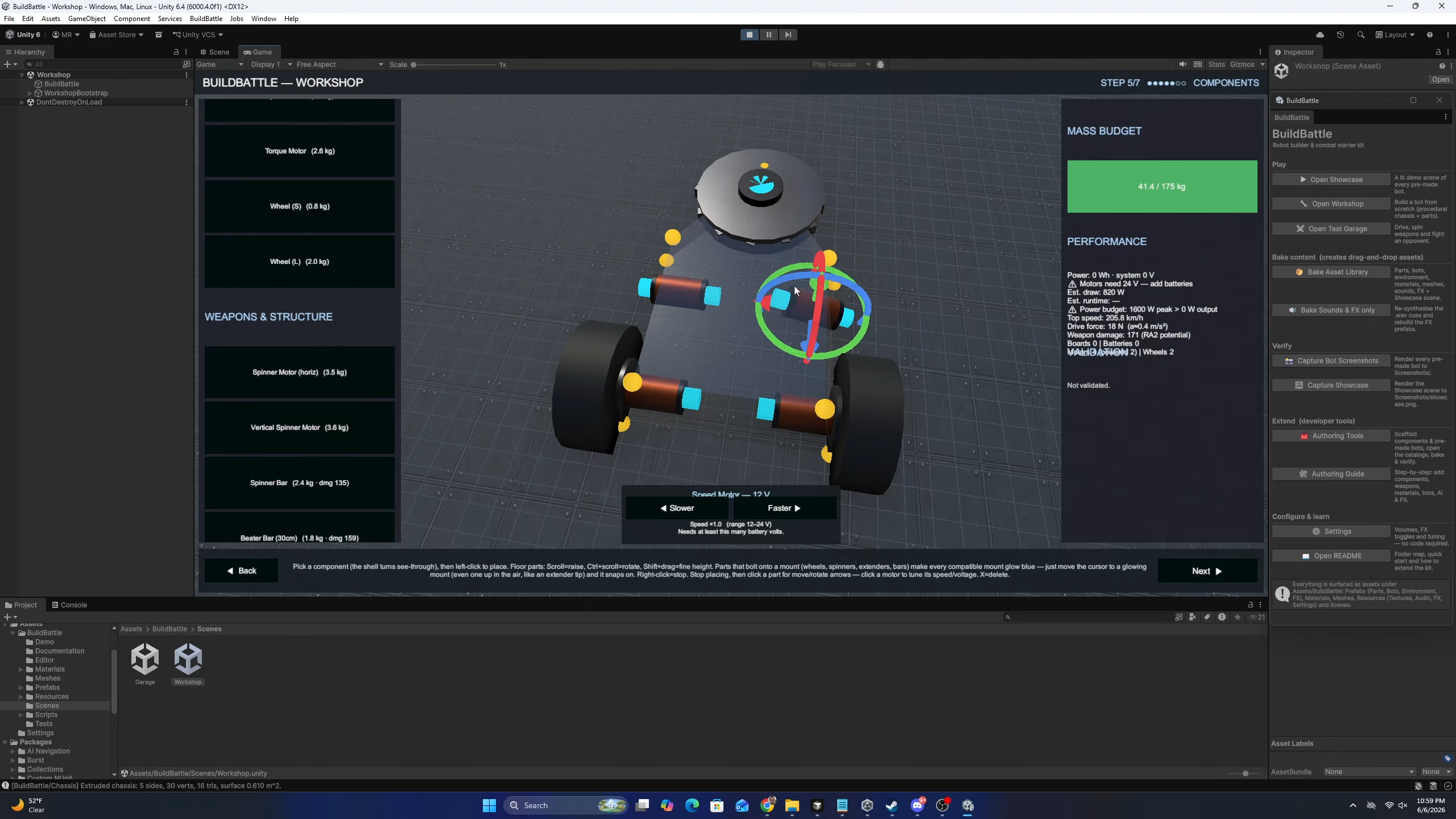Open the Window menu
This screenshot has height=819, width=1456.
tap(264, 19)
